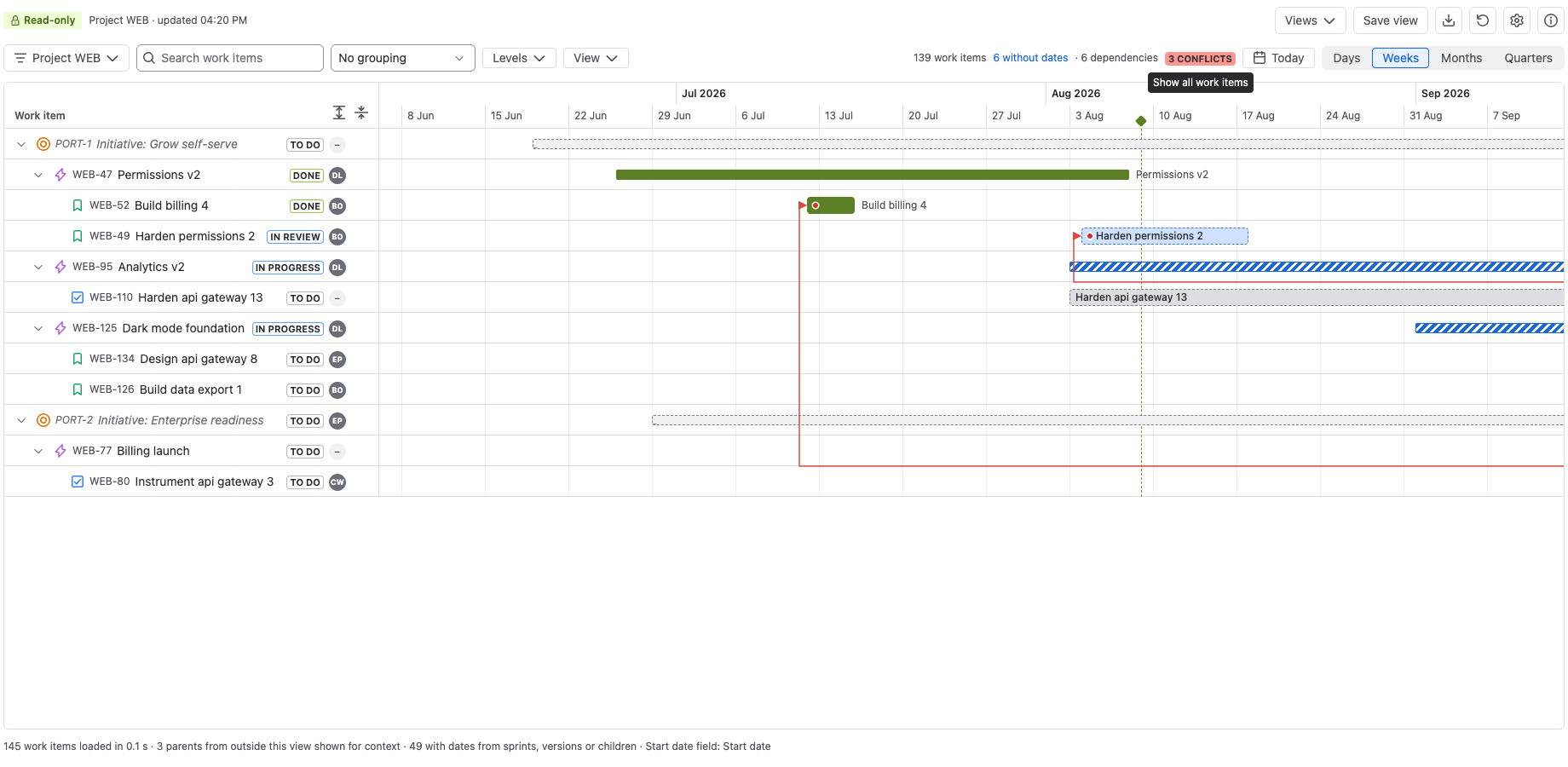The width and height of the screenshot is (1568, 767).
Task: Click the green Build billing 4 bar
Action: point(831,205)
